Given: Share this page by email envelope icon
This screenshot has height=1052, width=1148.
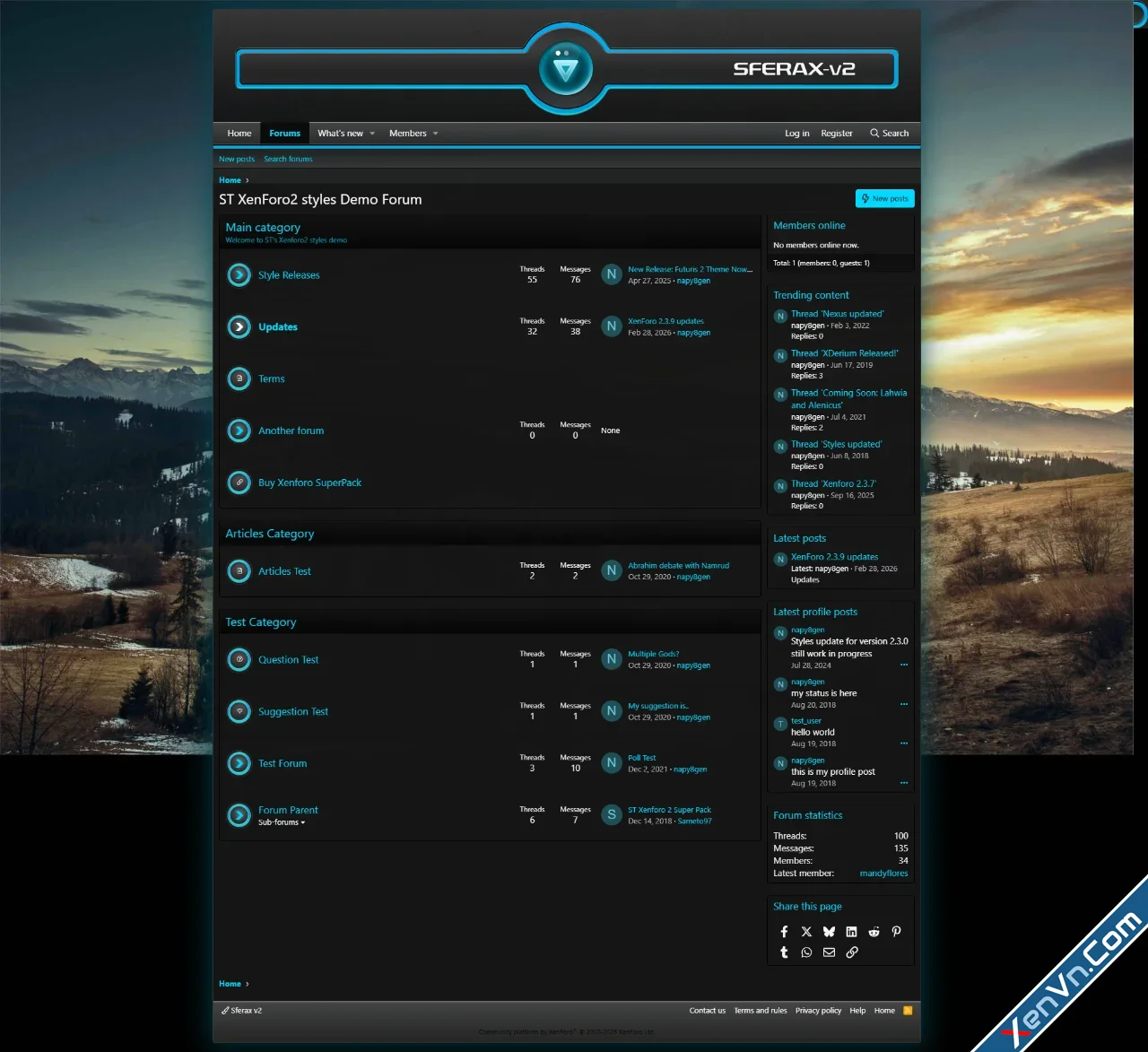Looking at the screenshot, I should [829, 952].
